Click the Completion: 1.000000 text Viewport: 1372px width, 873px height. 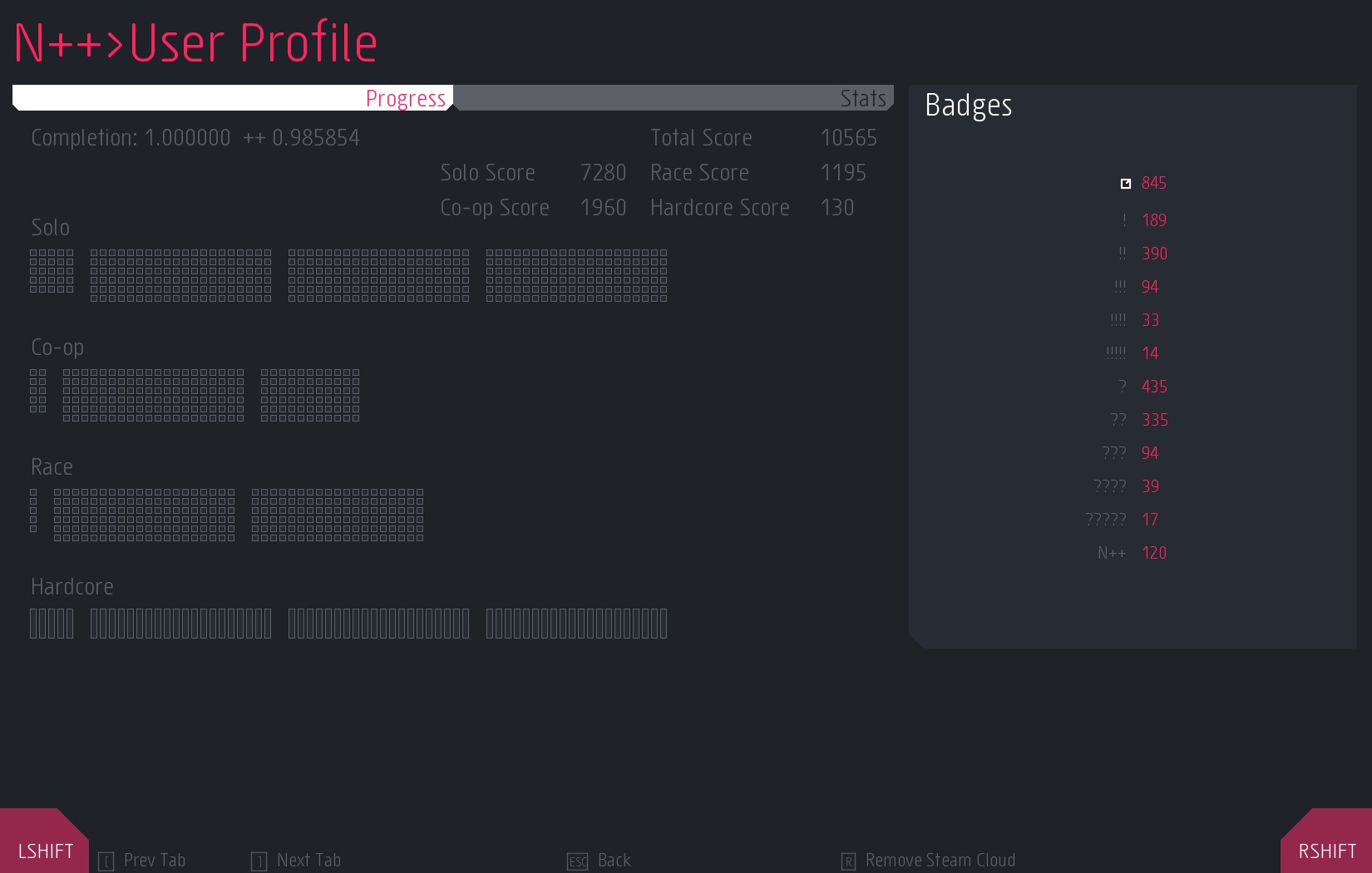[x=131, y=137]
